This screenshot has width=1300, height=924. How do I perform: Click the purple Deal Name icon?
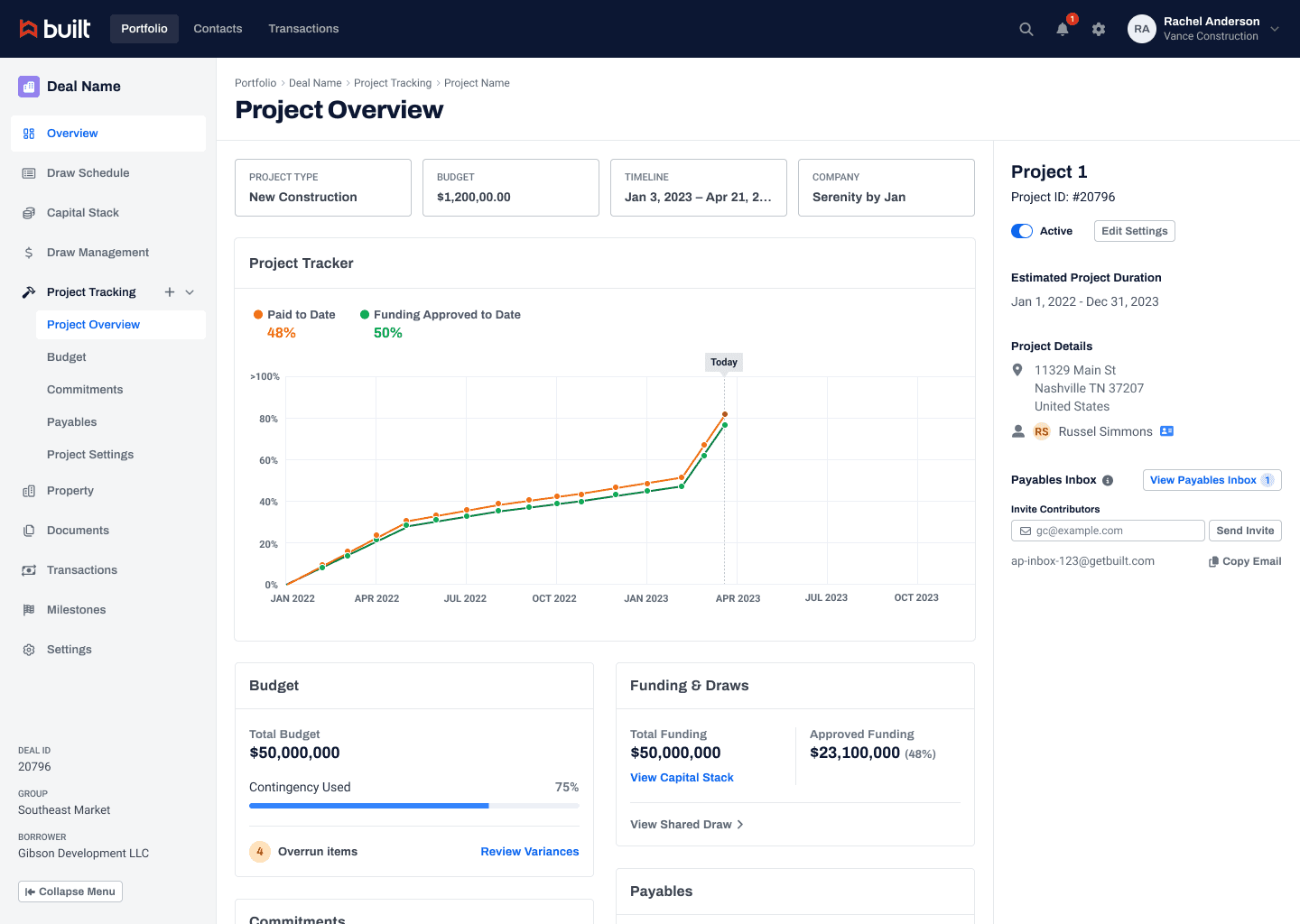click(29, 87)
